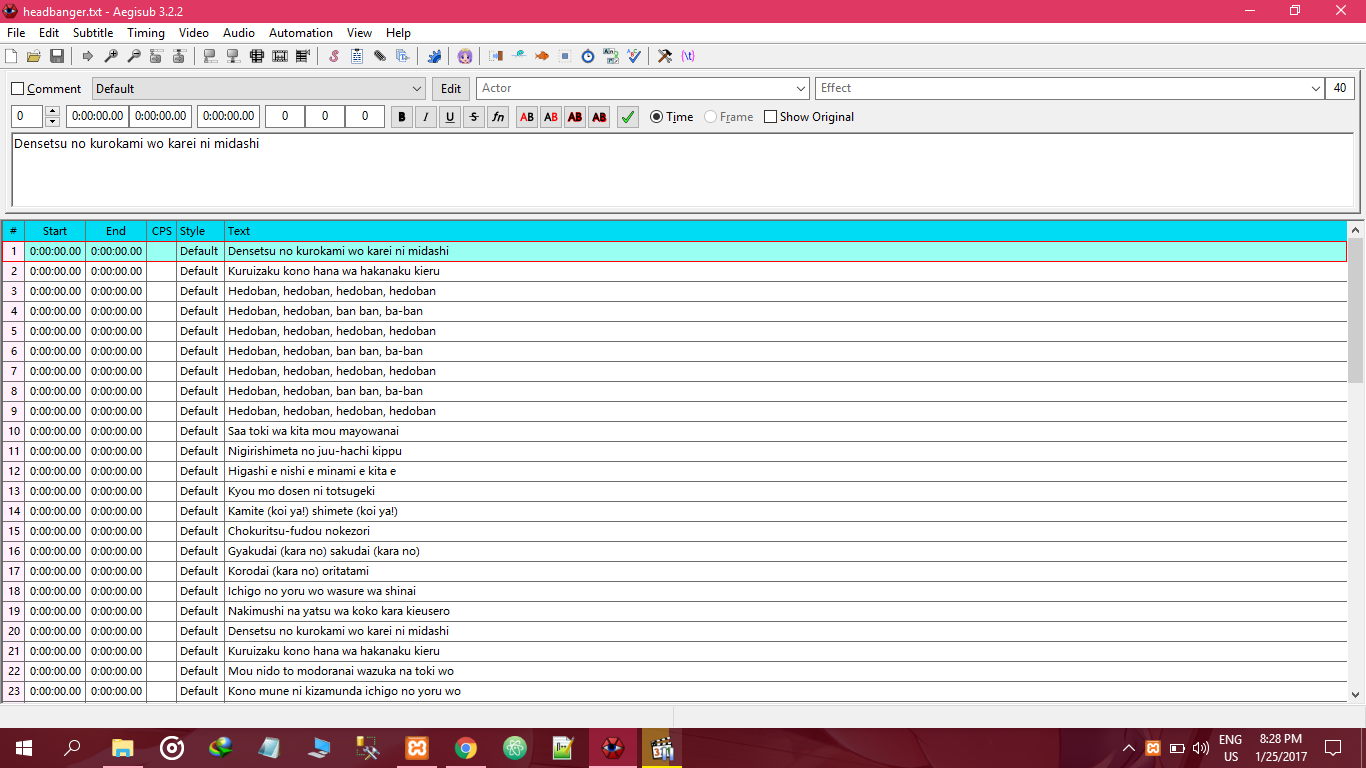Jump video to end of subtitle
Viewport: 1366px width, 768px height.
(180, 56)
